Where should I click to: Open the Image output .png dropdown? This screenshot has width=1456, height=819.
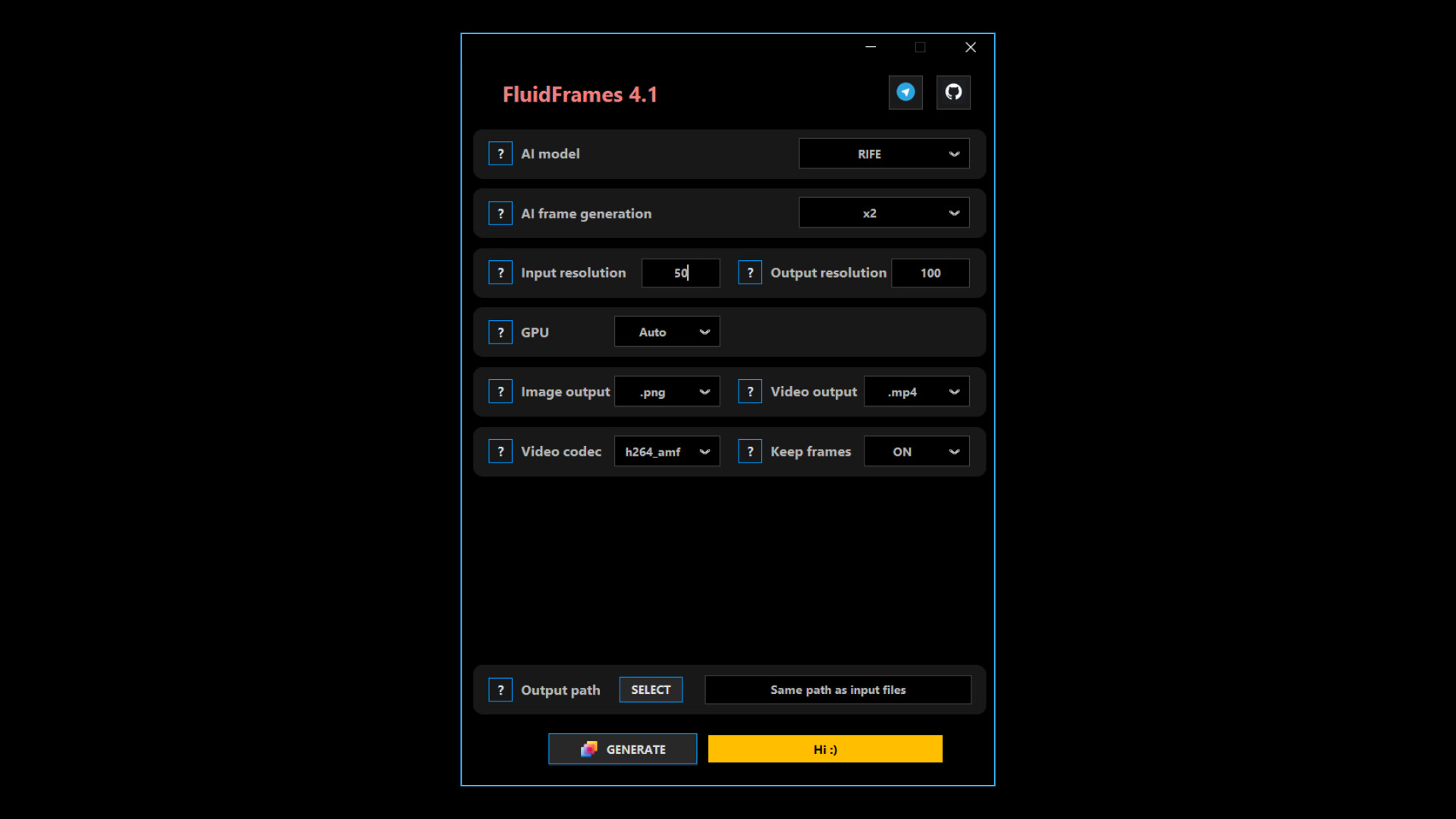(667, 392)
